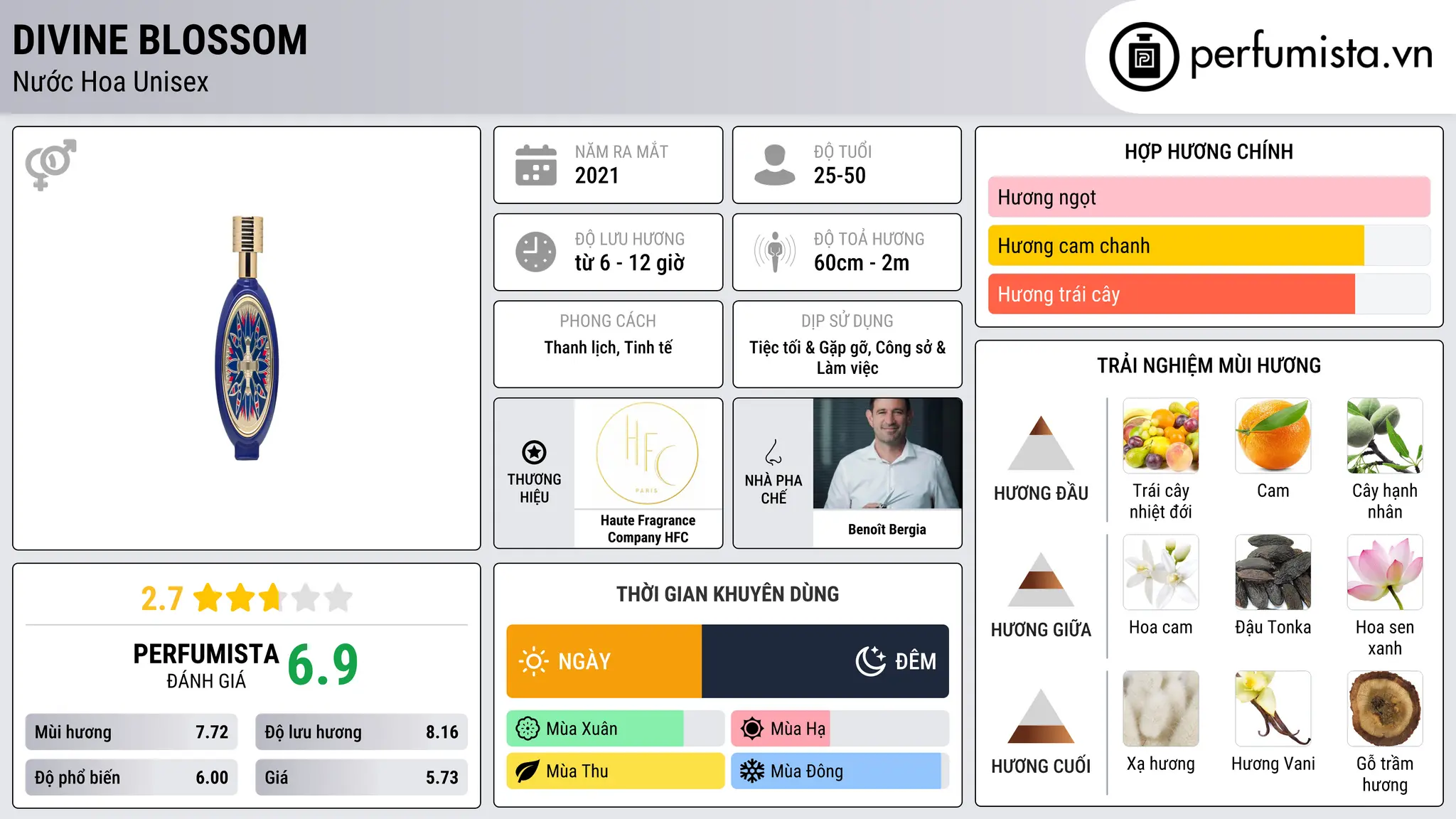Click the summer sun season icon
This screenshot has width=1456, height=819.
752,729
